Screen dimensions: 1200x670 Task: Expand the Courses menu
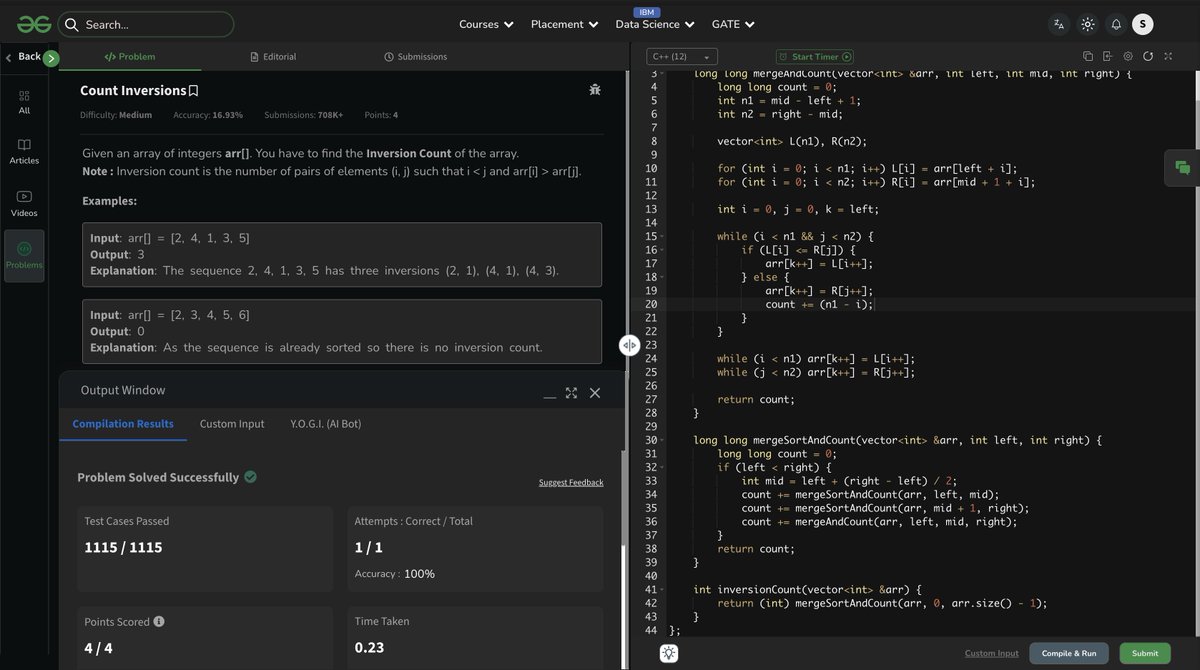pos(486,24)
